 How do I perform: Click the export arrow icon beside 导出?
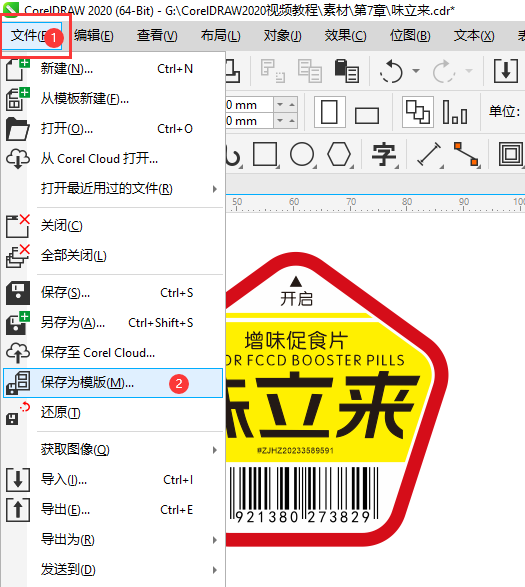pos(18,510)
